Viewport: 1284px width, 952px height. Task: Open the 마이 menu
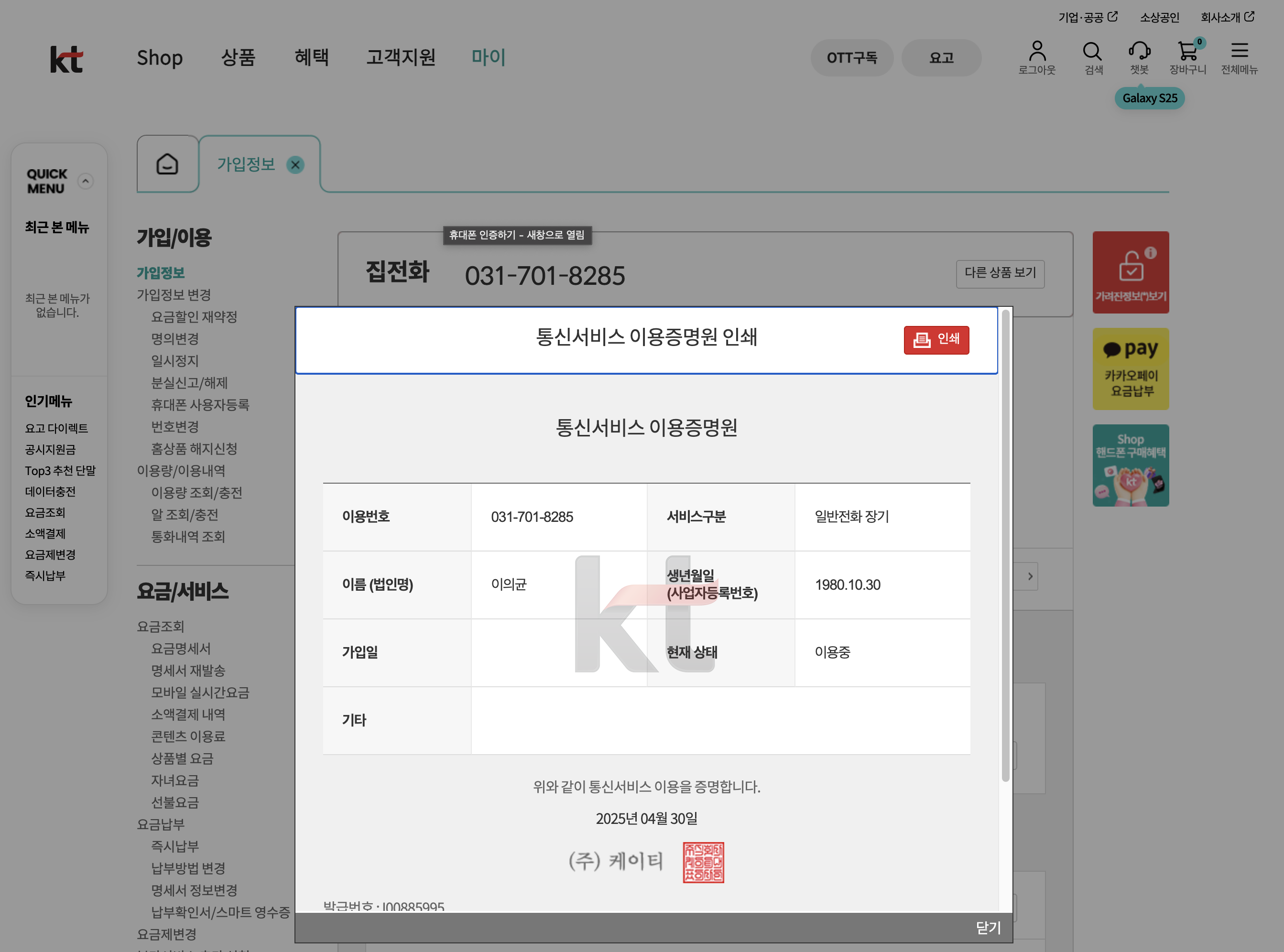click(488, 58)
